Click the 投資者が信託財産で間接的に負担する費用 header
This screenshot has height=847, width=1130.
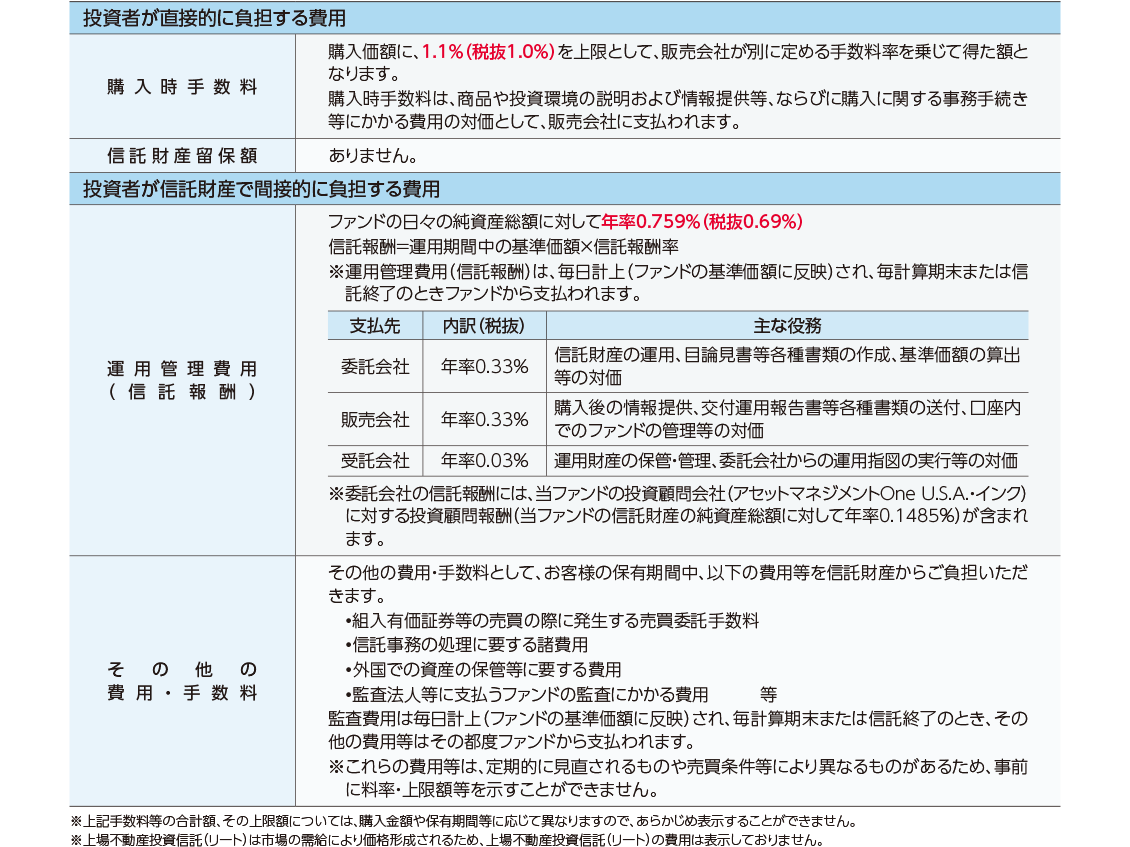click(x=261, y=189)
